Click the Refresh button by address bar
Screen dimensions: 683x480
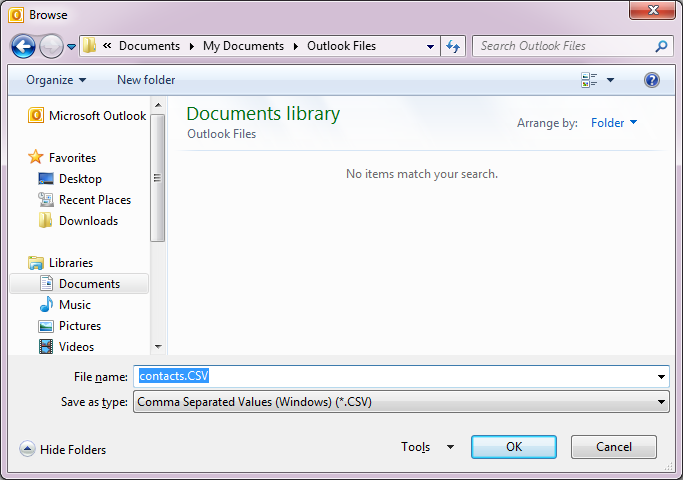(453, 46)
